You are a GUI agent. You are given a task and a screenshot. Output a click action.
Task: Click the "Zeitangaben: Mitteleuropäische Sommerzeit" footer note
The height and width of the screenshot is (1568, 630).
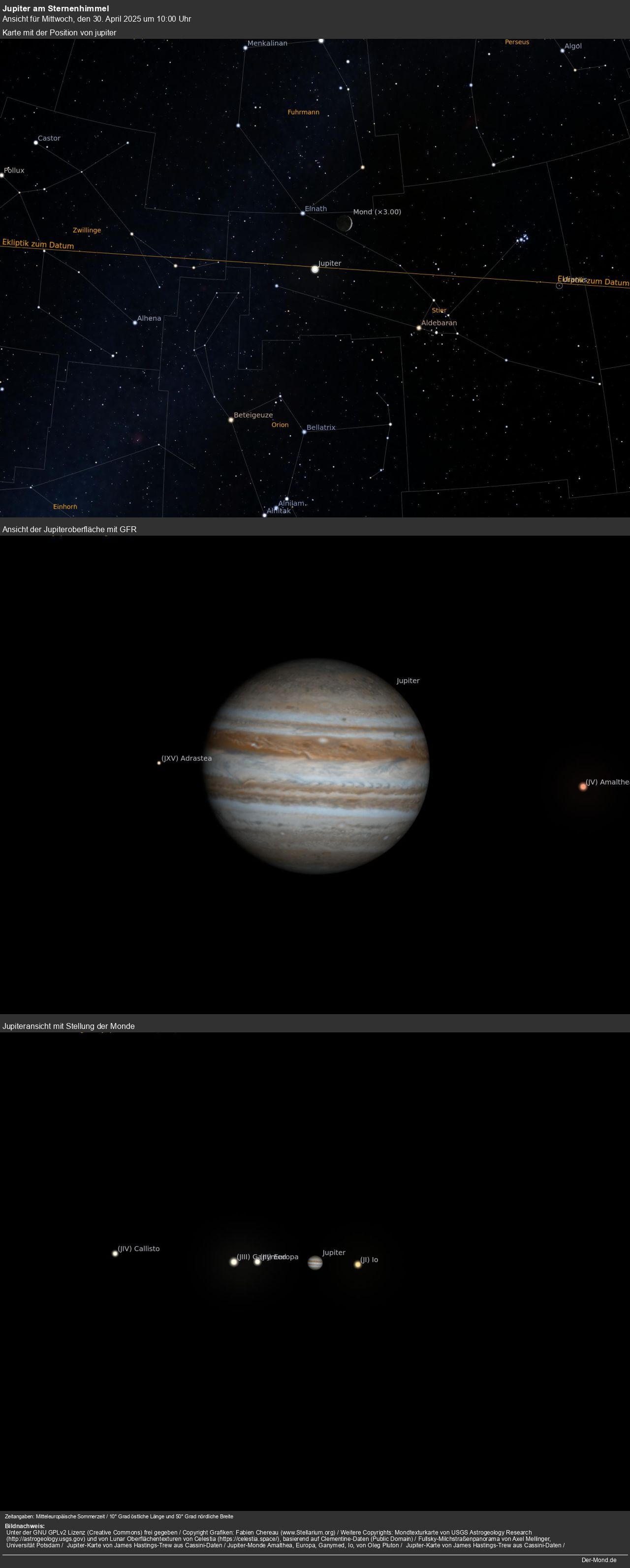click(x=119, y=1516)
